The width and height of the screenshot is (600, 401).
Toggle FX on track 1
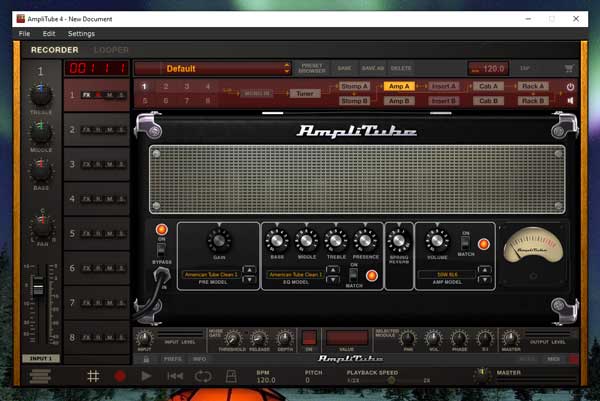pos(87,95)
